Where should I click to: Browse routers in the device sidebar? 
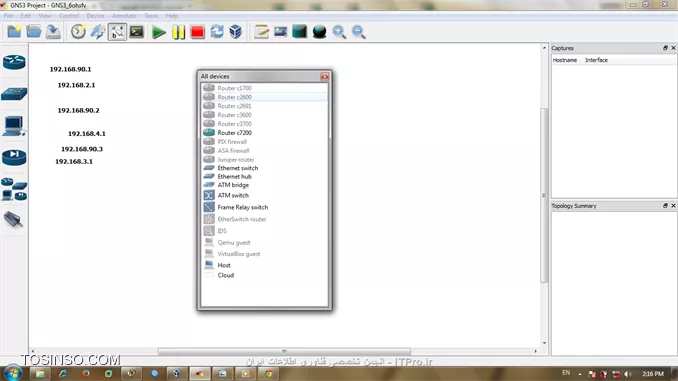pyautogui.click(x=14, y=63)
